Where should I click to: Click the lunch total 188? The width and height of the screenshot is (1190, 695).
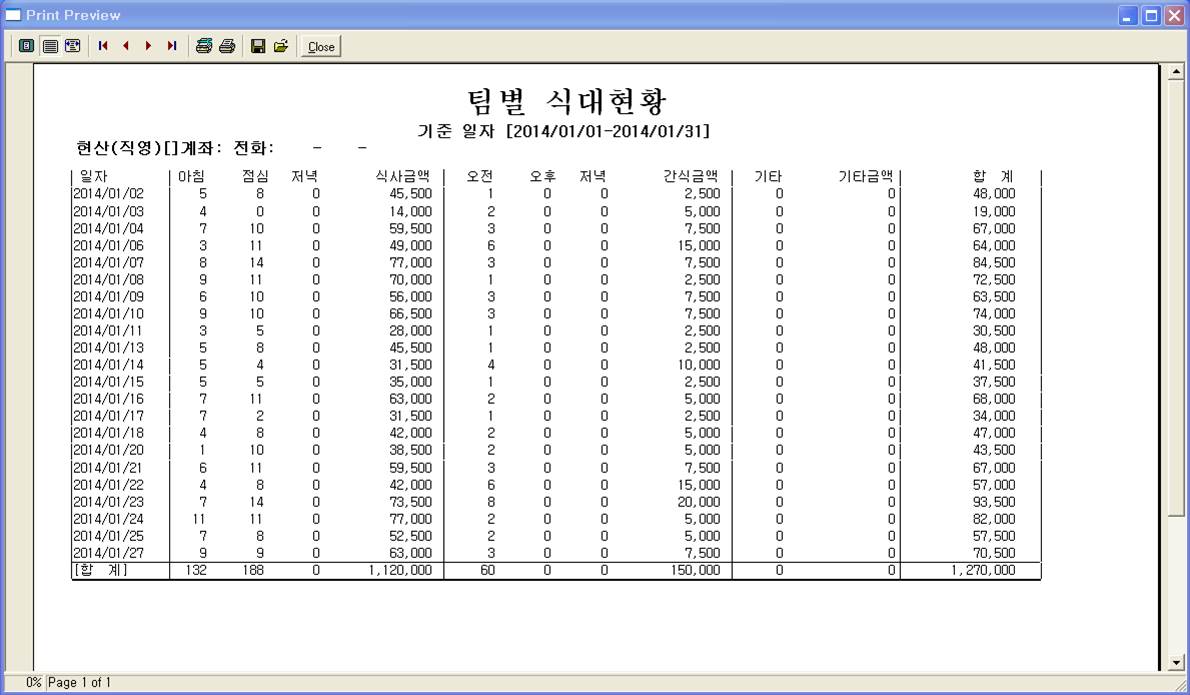[253, 571]
